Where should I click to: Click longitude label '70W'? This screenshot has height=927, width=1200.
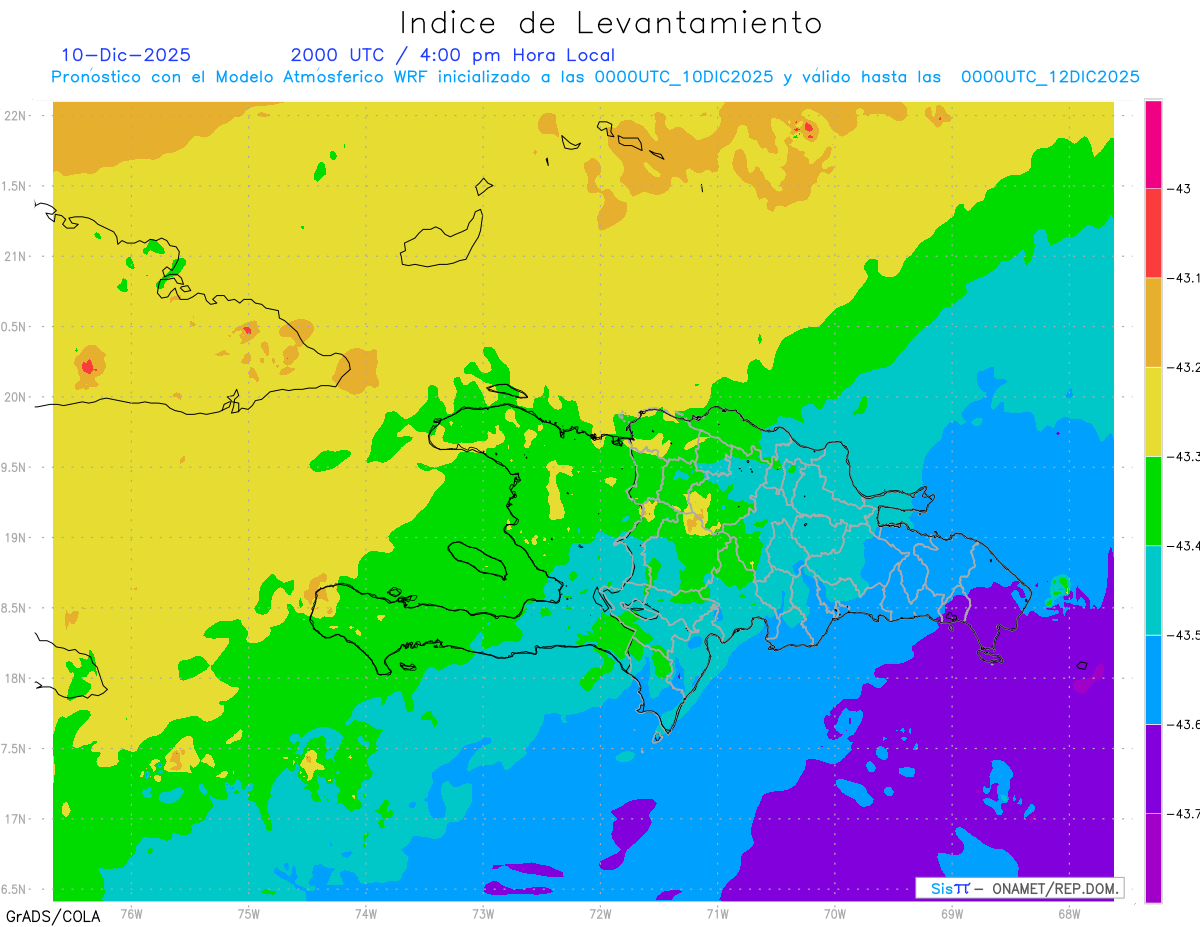tap(835, 914)
